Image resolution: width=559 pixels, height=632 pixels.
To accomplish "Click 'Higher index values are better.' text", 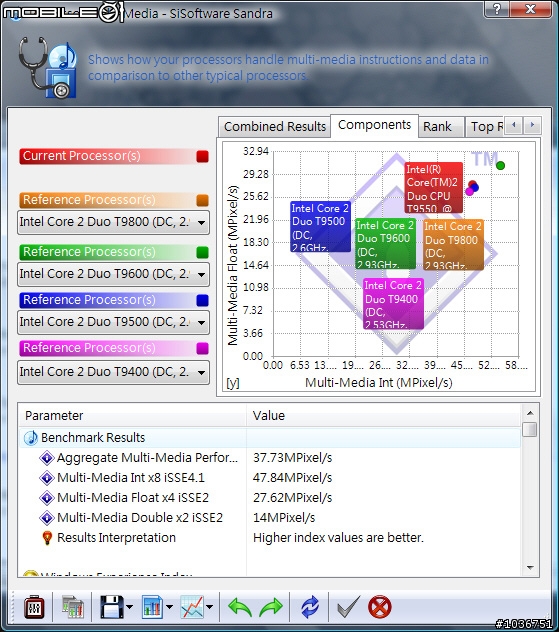I will click(x=338, y=538).
